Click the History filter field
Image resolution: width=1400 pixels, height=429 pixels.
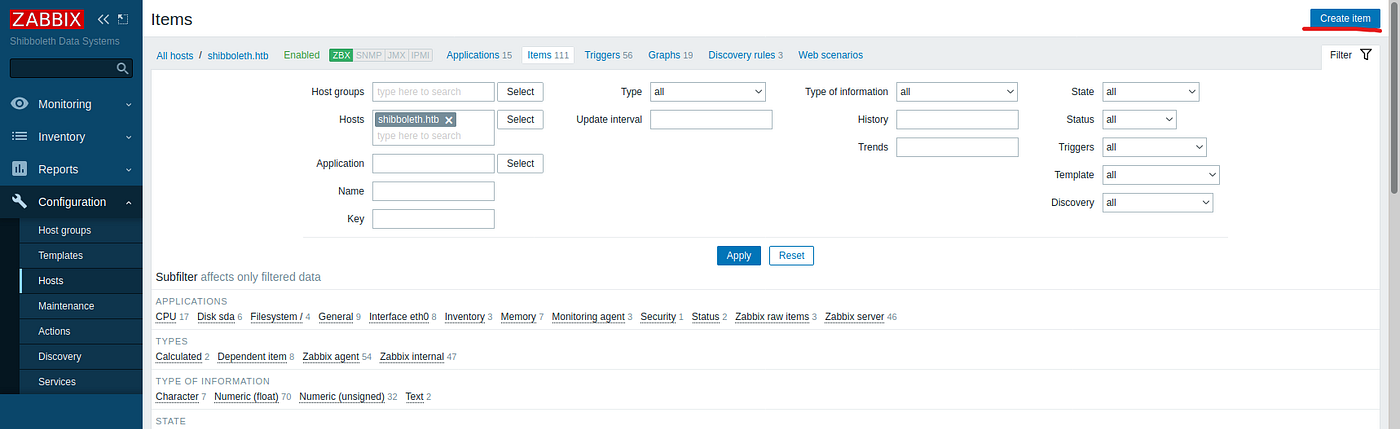(957, 119)
